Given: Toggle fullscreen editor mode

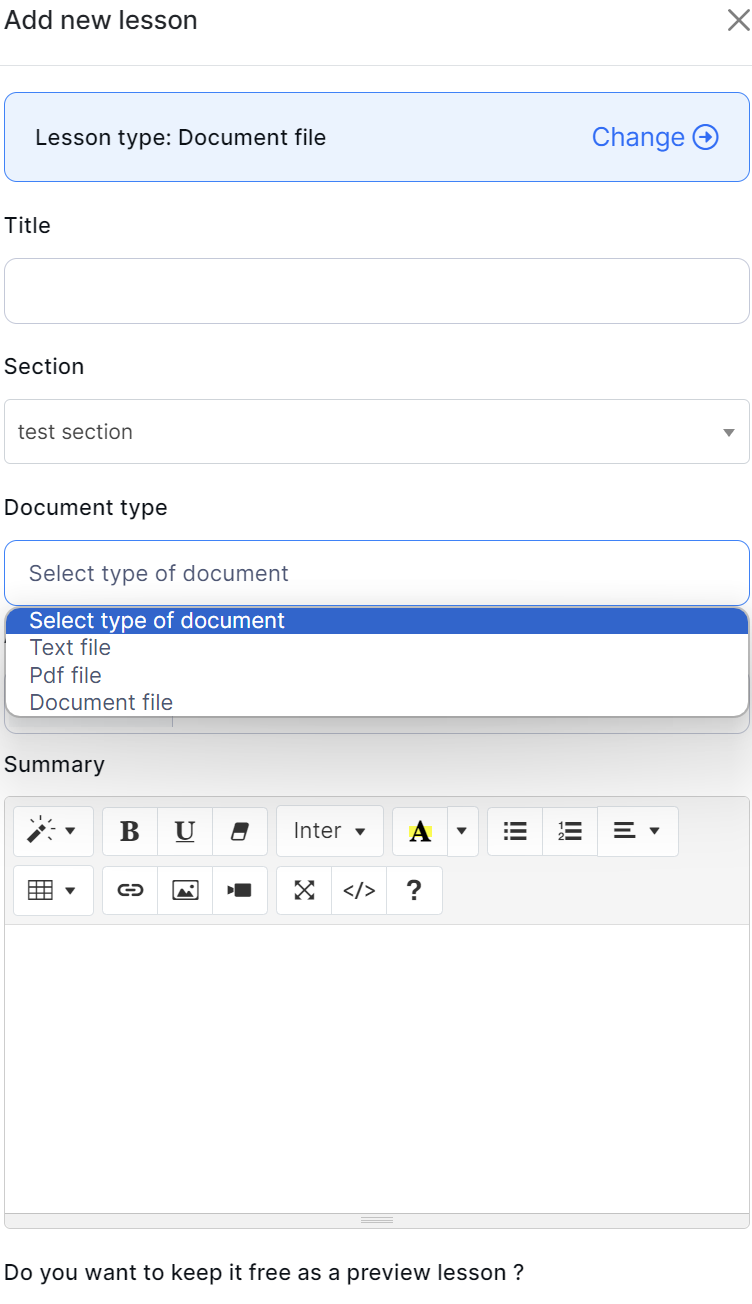Looking at the screenshot, I should pyautogui.click(x=304, y=890).
